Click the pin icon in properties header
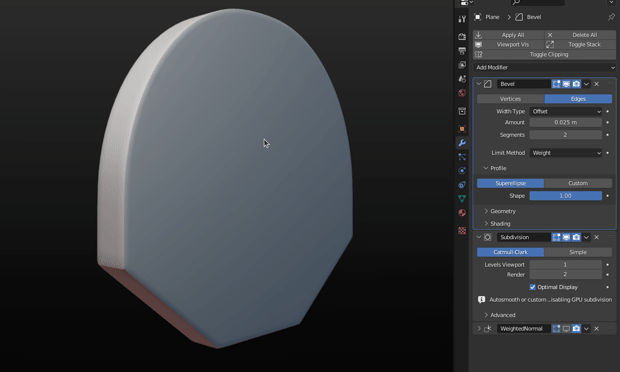Image resolution: width=620 pixels, height=372 pixels. click(611, 17)
